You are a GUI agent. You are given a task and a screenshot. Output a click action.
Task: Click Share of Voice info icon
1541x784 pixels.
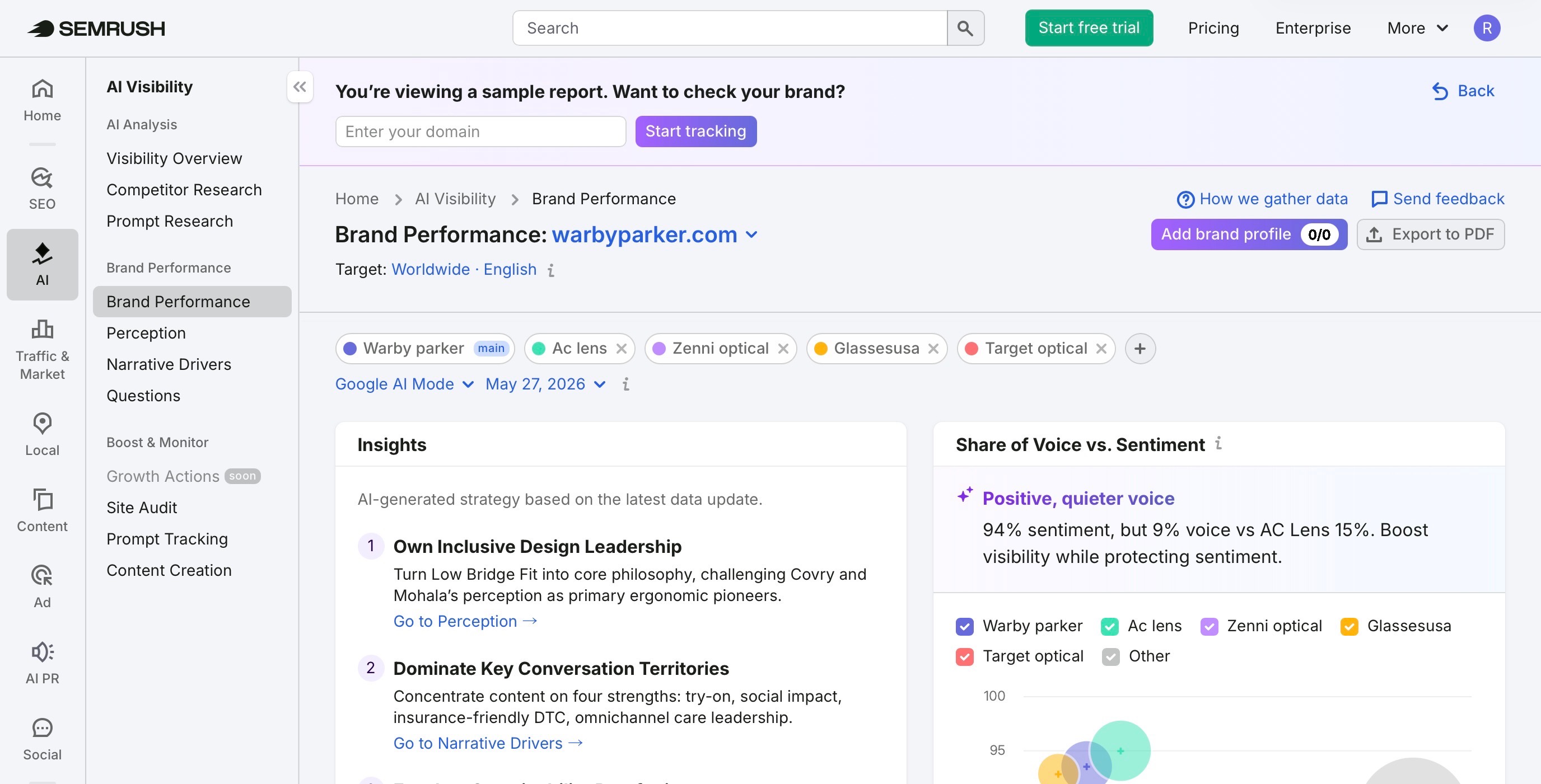pos(1218,443)
